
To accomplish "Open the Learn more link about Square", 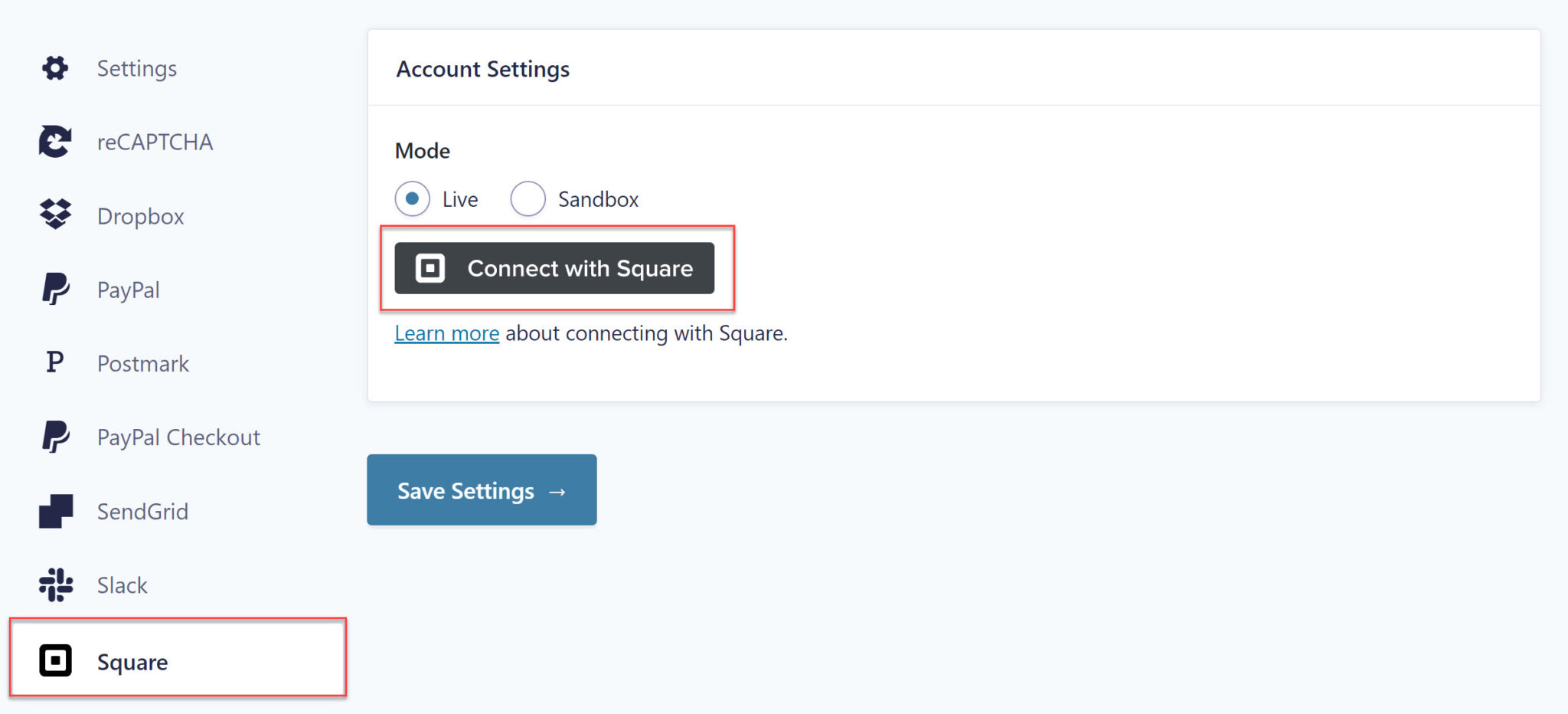I will [446, 332].
